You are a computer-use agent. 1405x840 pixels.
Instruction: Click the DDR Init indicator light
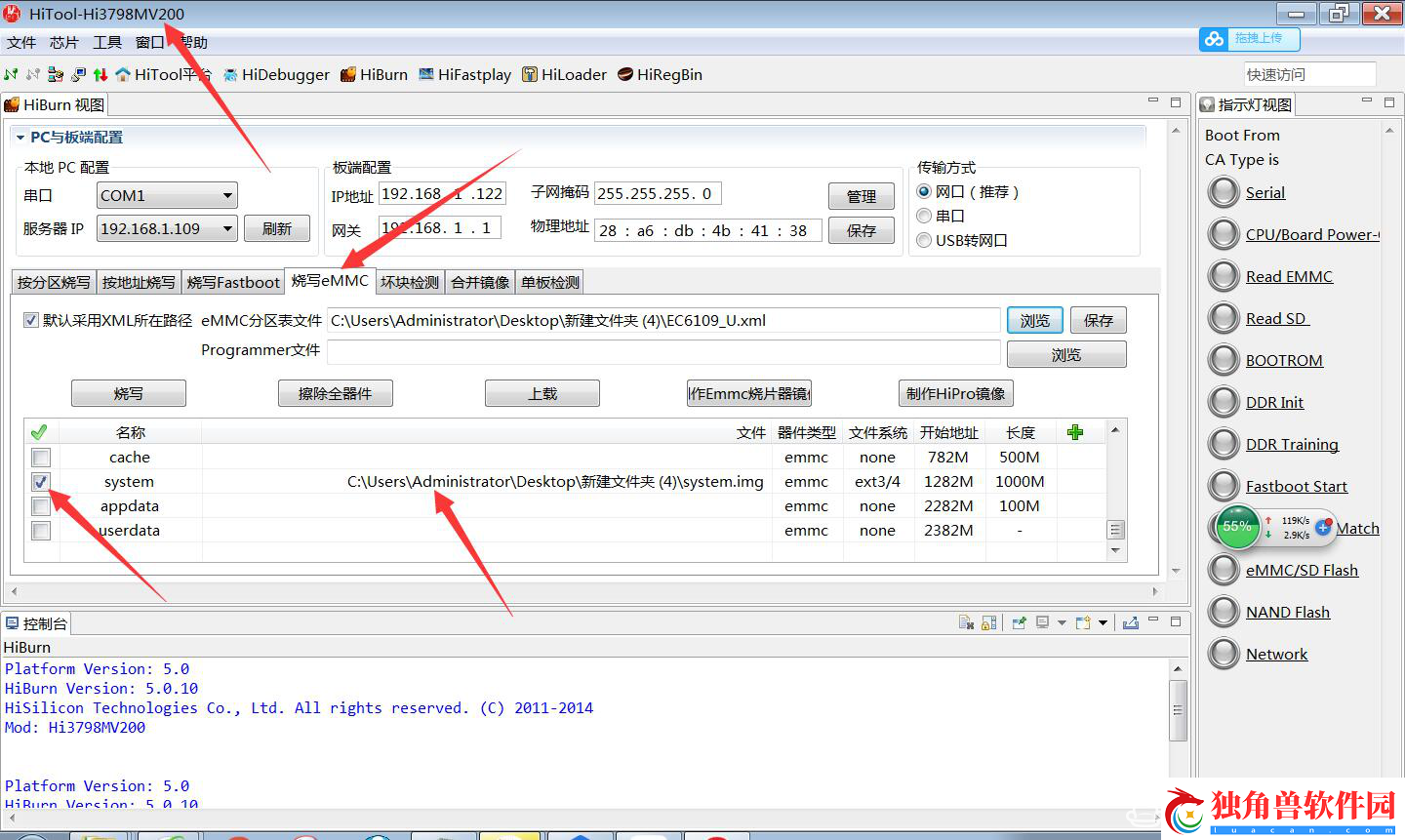1224,402
